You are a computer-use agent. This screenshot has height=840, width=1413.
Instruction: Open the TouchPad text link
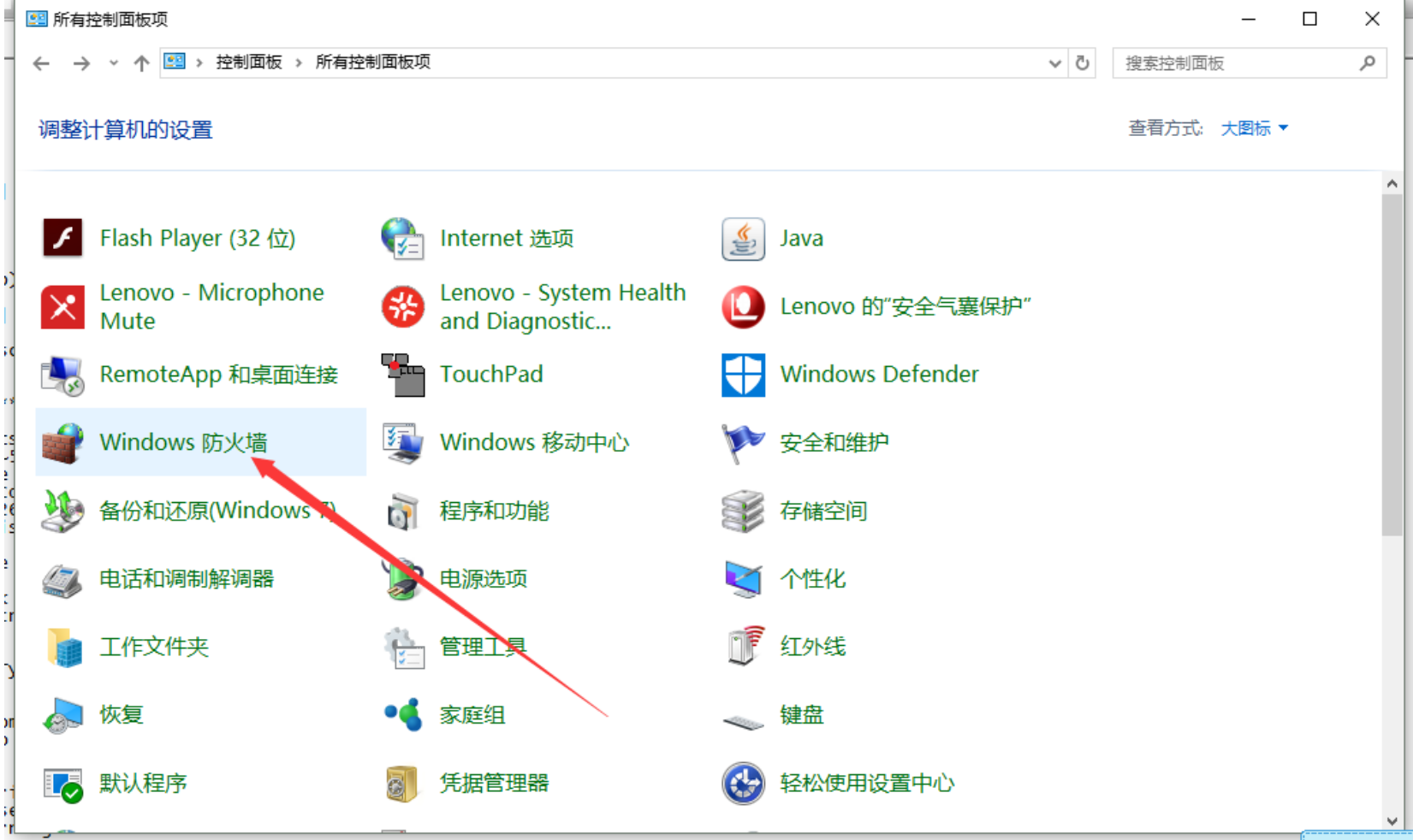click(x=491, y=374)
